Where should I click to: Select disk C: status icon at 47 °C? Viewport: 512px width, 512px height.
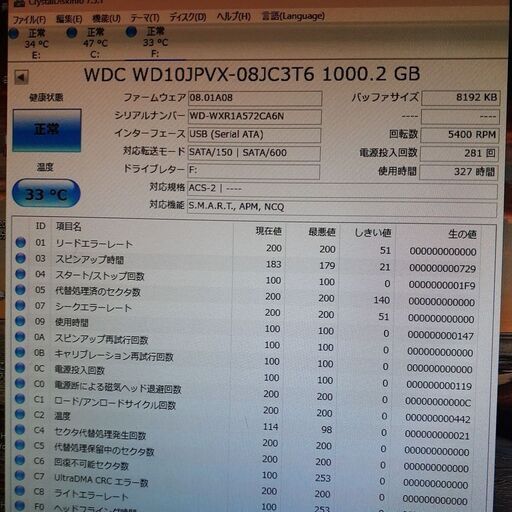72,33
